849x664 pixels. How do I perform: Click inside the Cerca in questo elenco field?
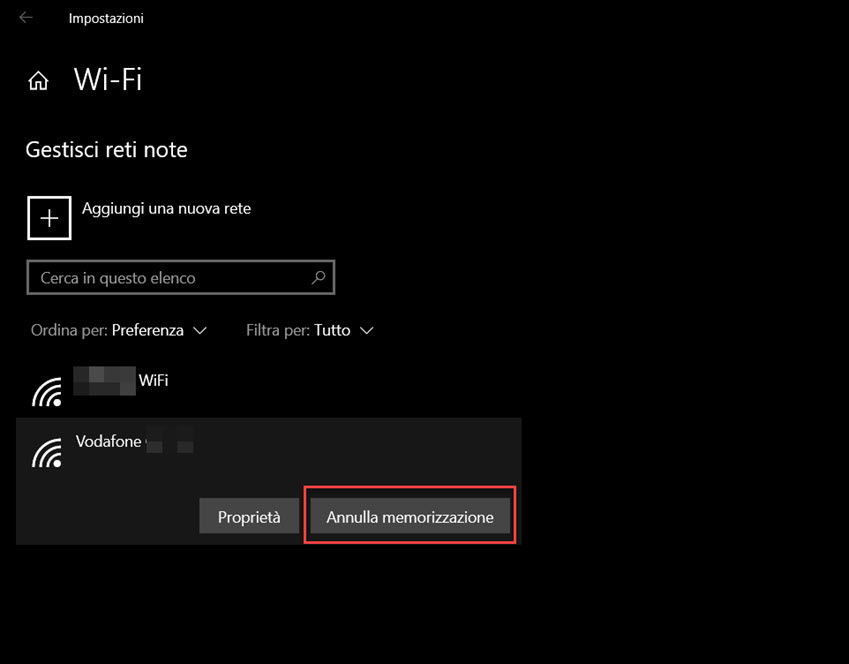pyautogui.click(x=150, y=277)
